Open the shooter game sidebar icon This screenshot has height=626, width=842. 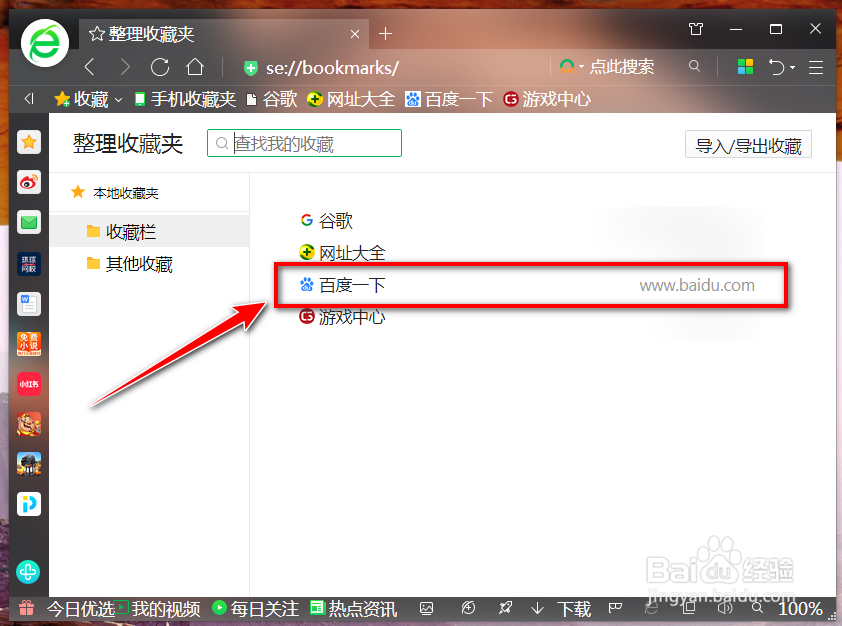point(29,464)
